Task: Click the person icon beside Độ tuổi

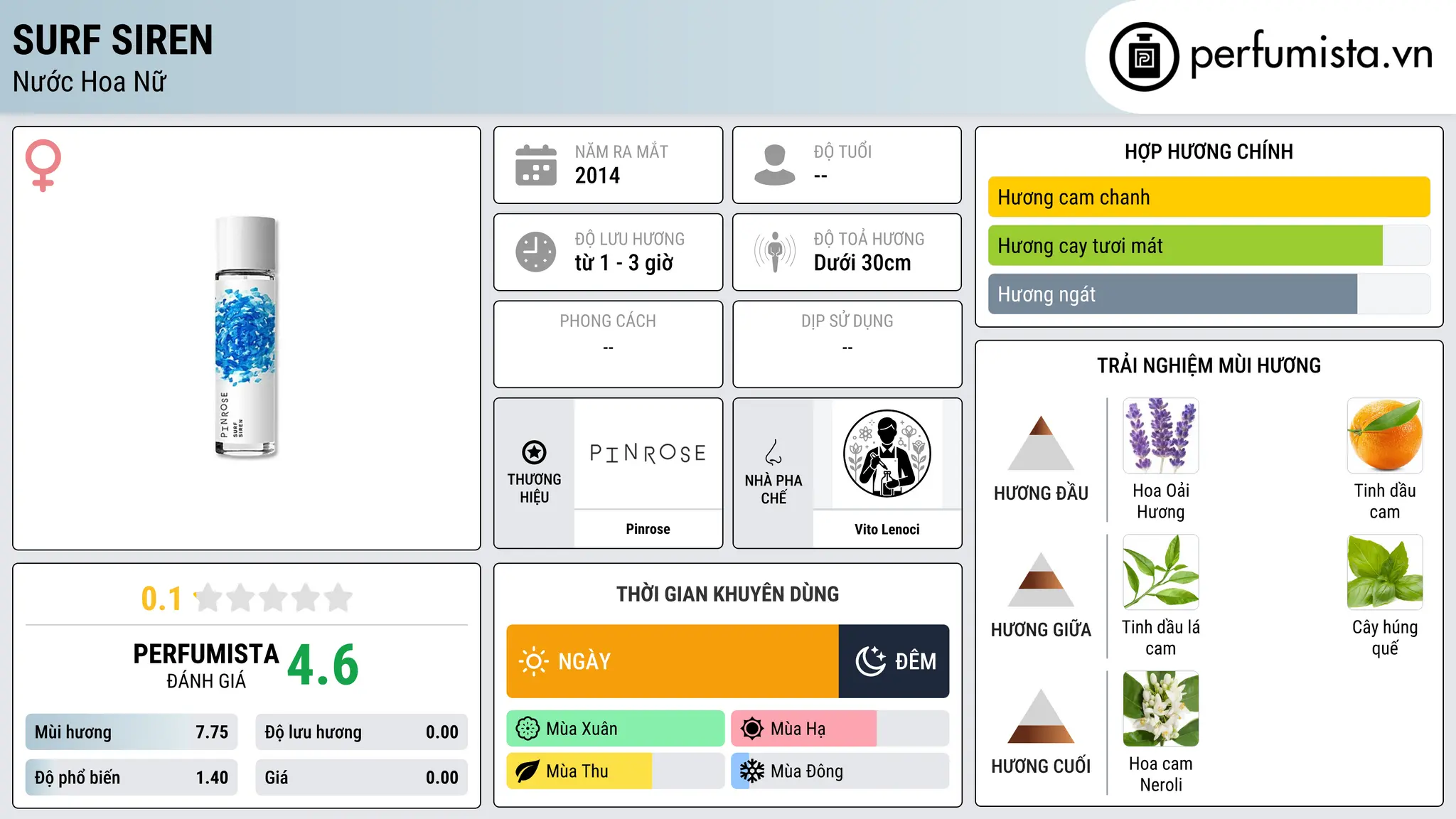Action: coord(775,165)
